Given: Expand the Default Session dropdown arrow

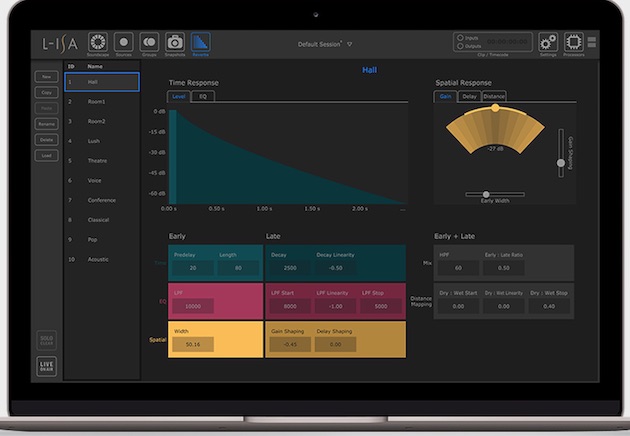Looking at the screenshot, I should pos(349,45).
